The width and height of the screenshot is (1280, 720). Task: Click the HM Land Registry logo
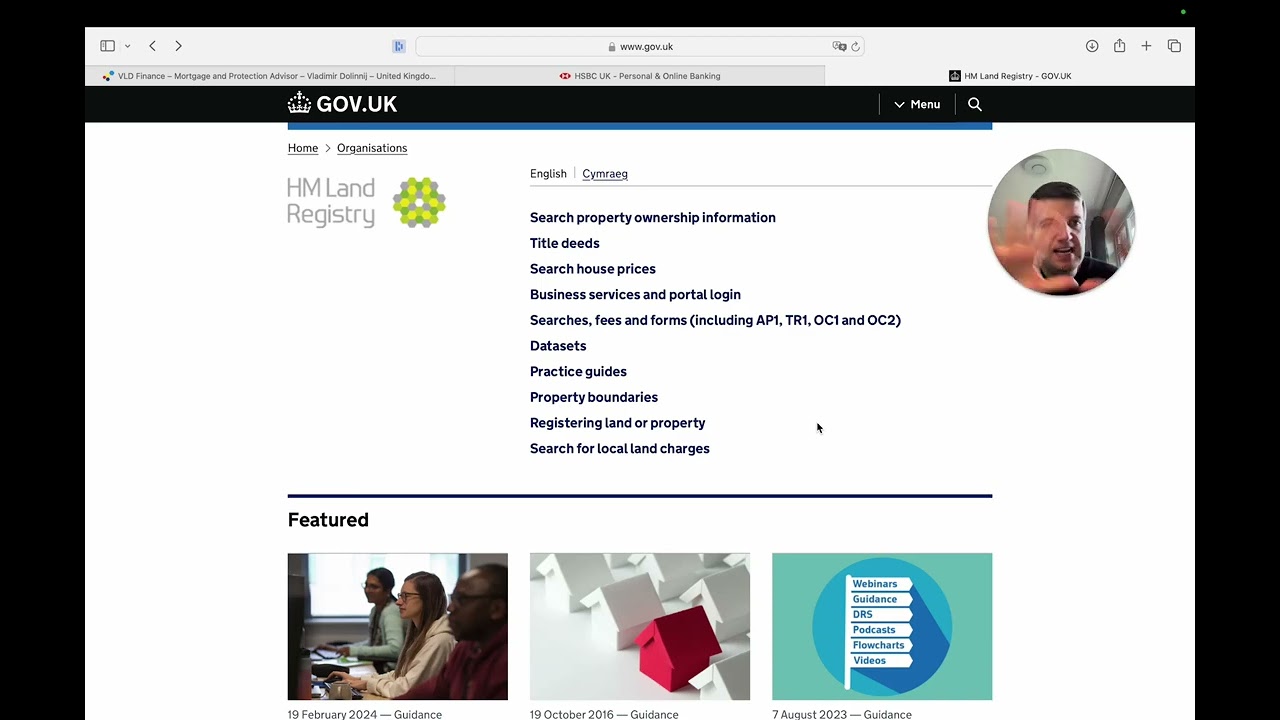[x=366, y=202]
